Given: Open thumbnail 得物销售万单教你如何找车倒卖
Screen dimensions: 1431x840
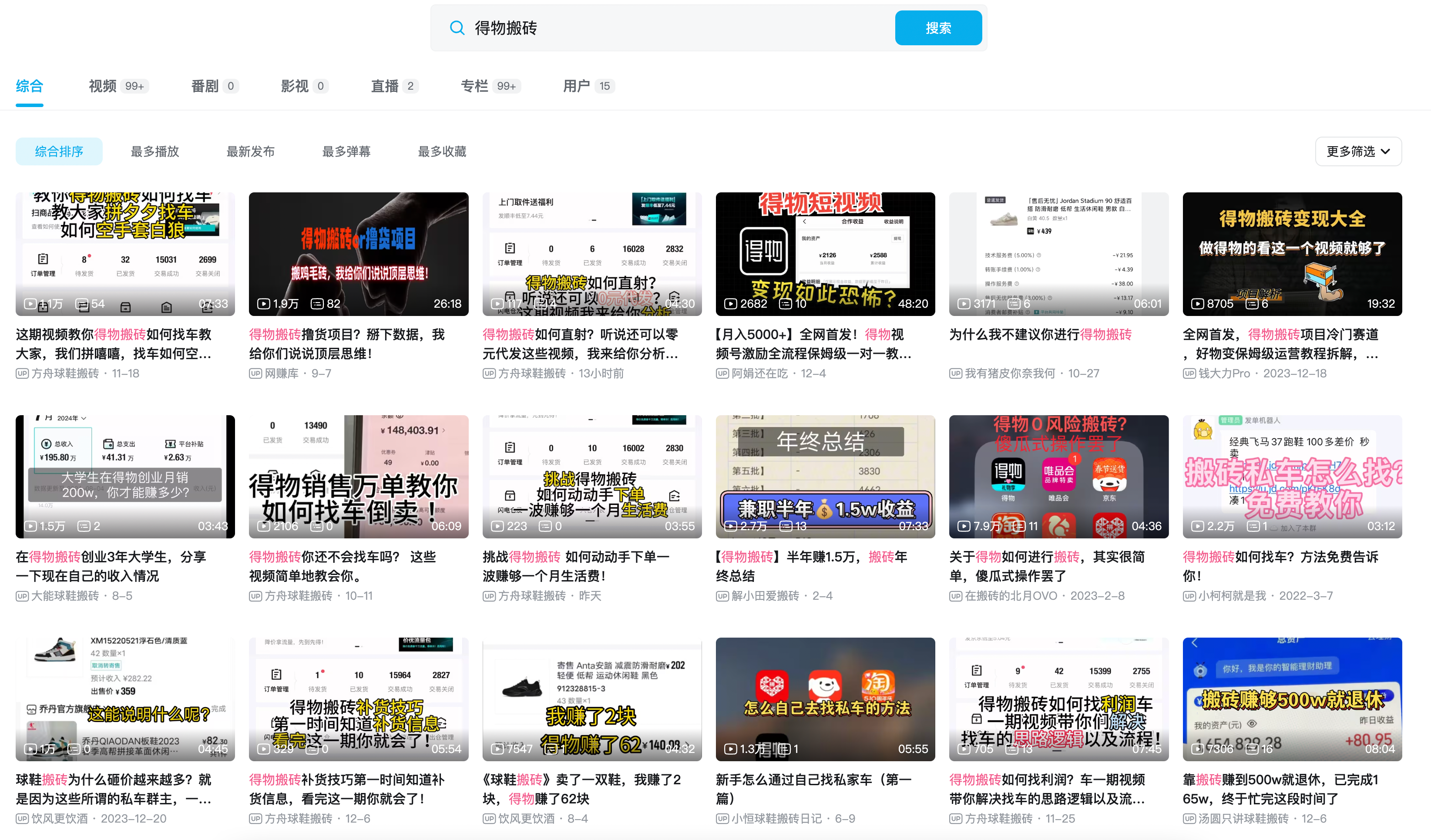Looking at the screenshot, I should pyautogui.click(x=358, y=477).
